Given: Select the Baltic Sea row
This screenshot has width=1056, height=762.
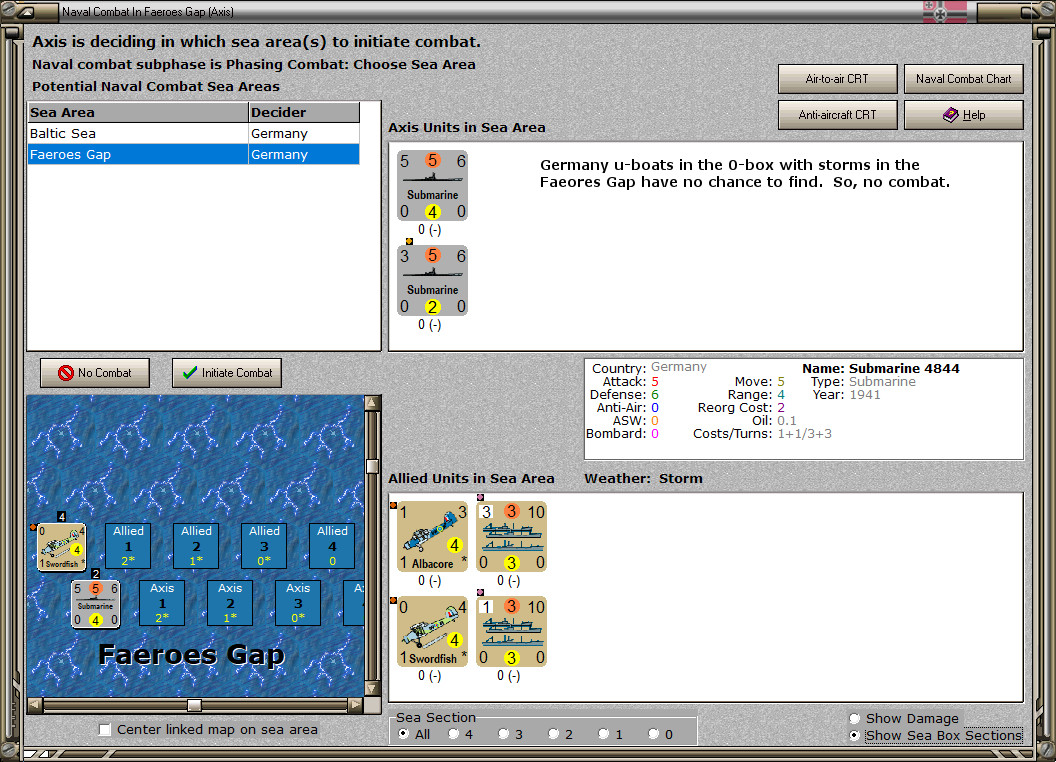Looking at the screenshot, I should (193, 133).
